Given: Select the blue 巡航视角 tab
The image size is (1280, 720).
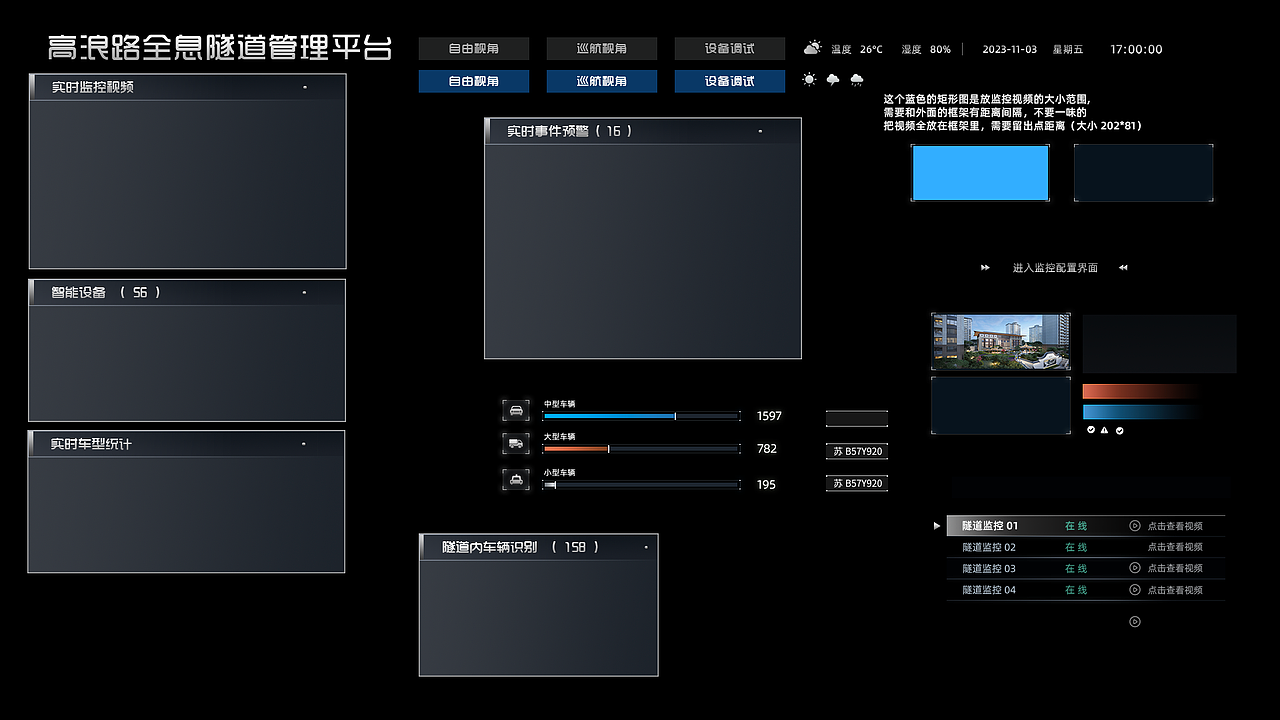Looking at the screenshot, I should pyautogui.click(x=602, y=81).
